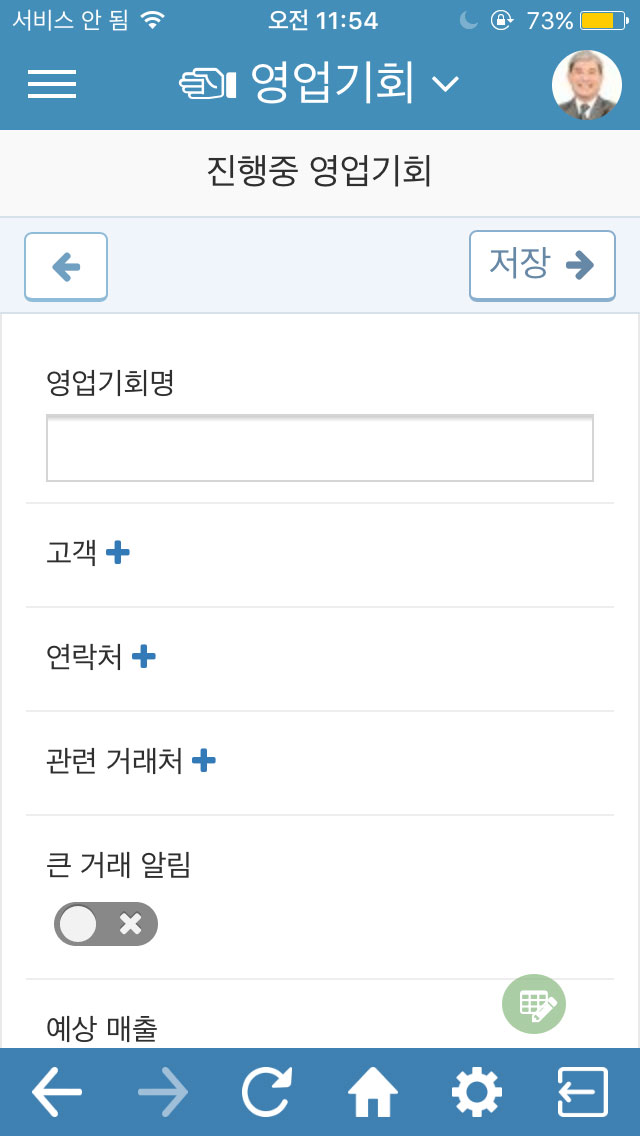Click the 예상 매출 field label
Viewport: 640px width, 1136px height.
(x=101, y=1027)
